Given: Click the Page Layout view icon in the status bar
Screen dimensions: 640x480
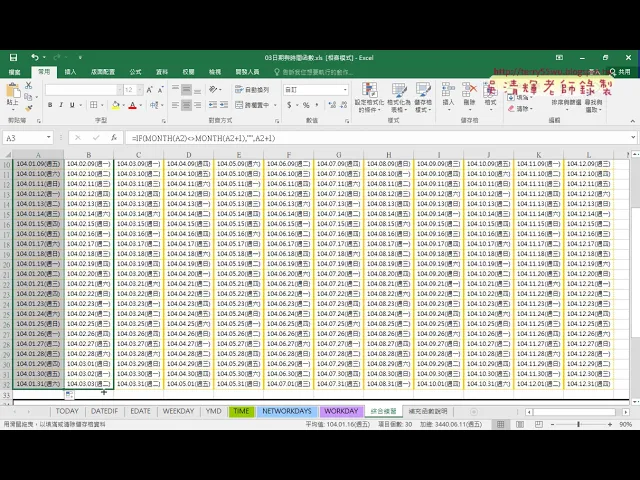Looking at the screenshot, I should click(x=520, y=424).
